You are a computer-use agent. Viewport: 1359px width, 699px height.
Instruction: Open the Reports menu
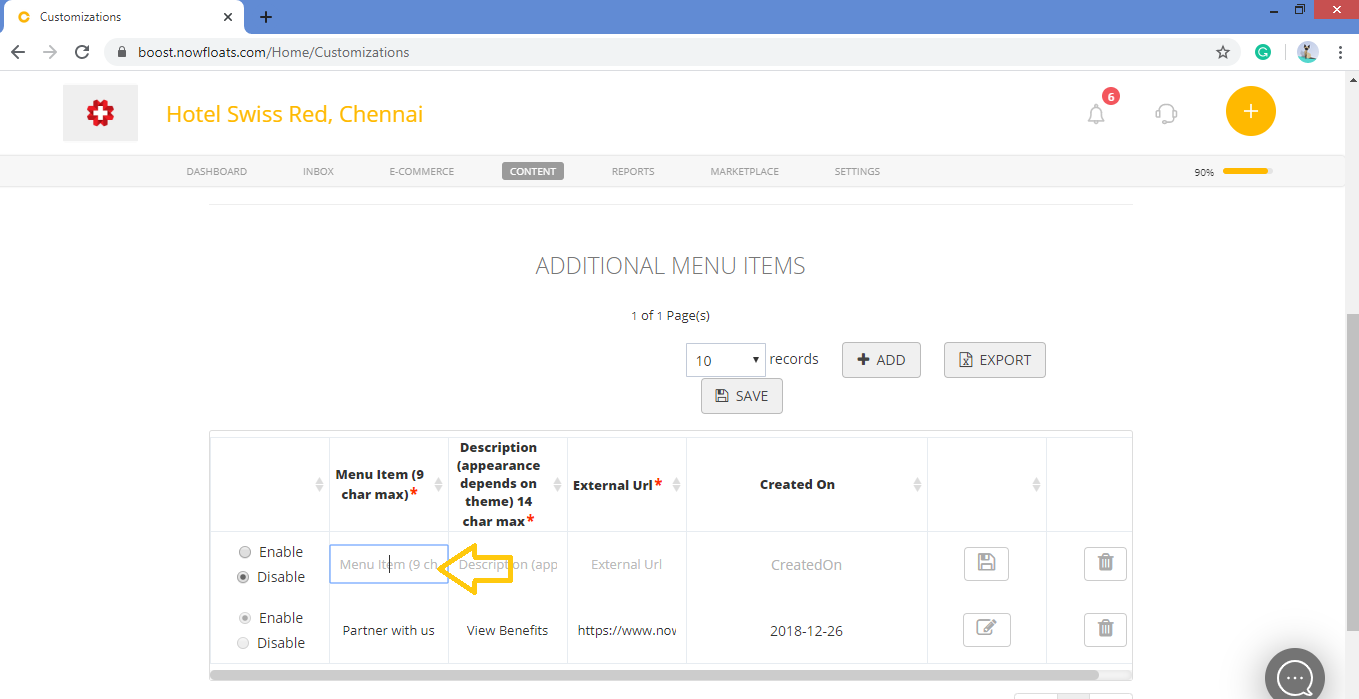click(x=633, y=171)
